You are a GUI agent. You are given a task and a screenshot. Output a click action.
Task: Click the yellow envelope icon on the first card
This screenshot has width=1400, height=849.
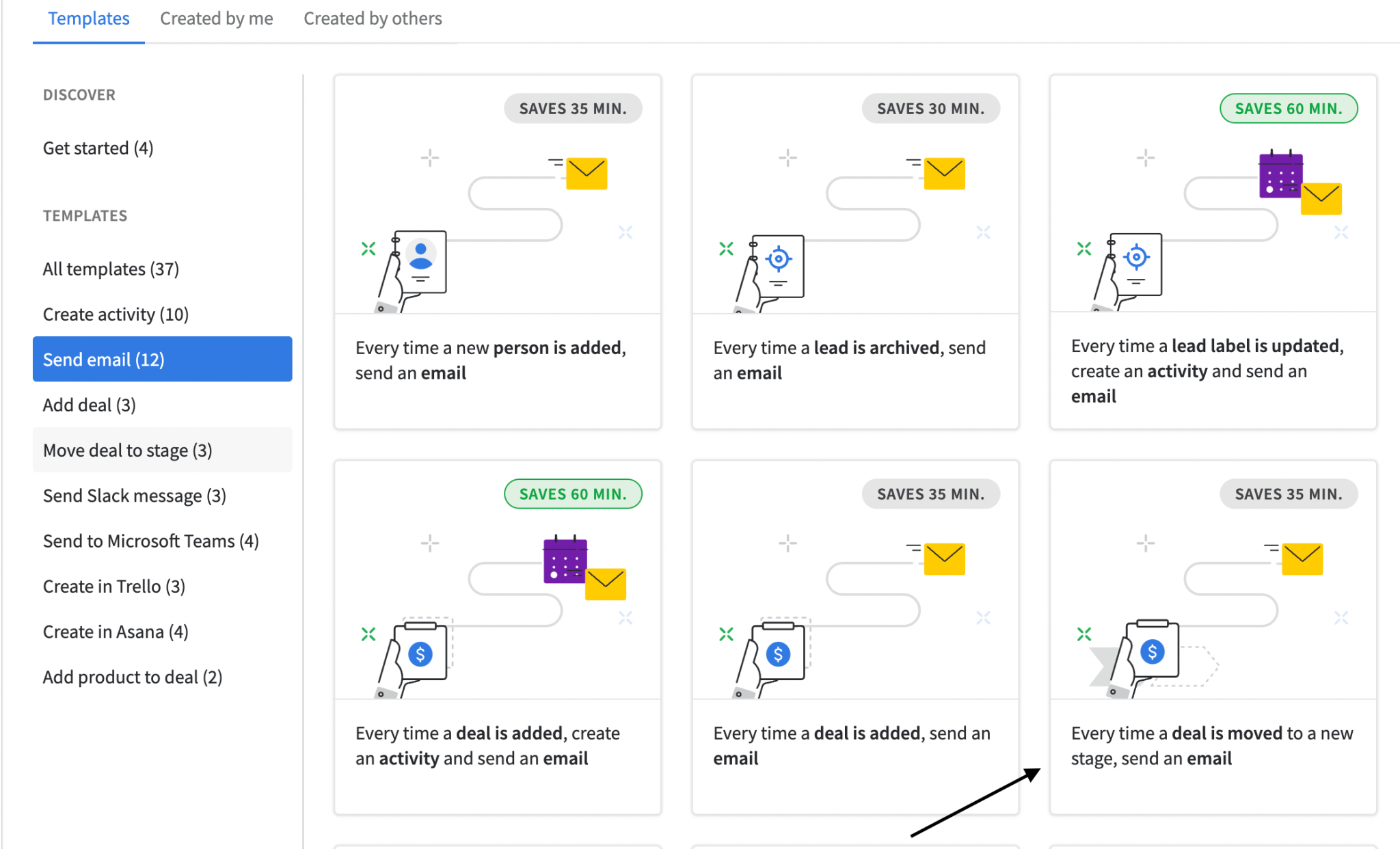(587, 173)
